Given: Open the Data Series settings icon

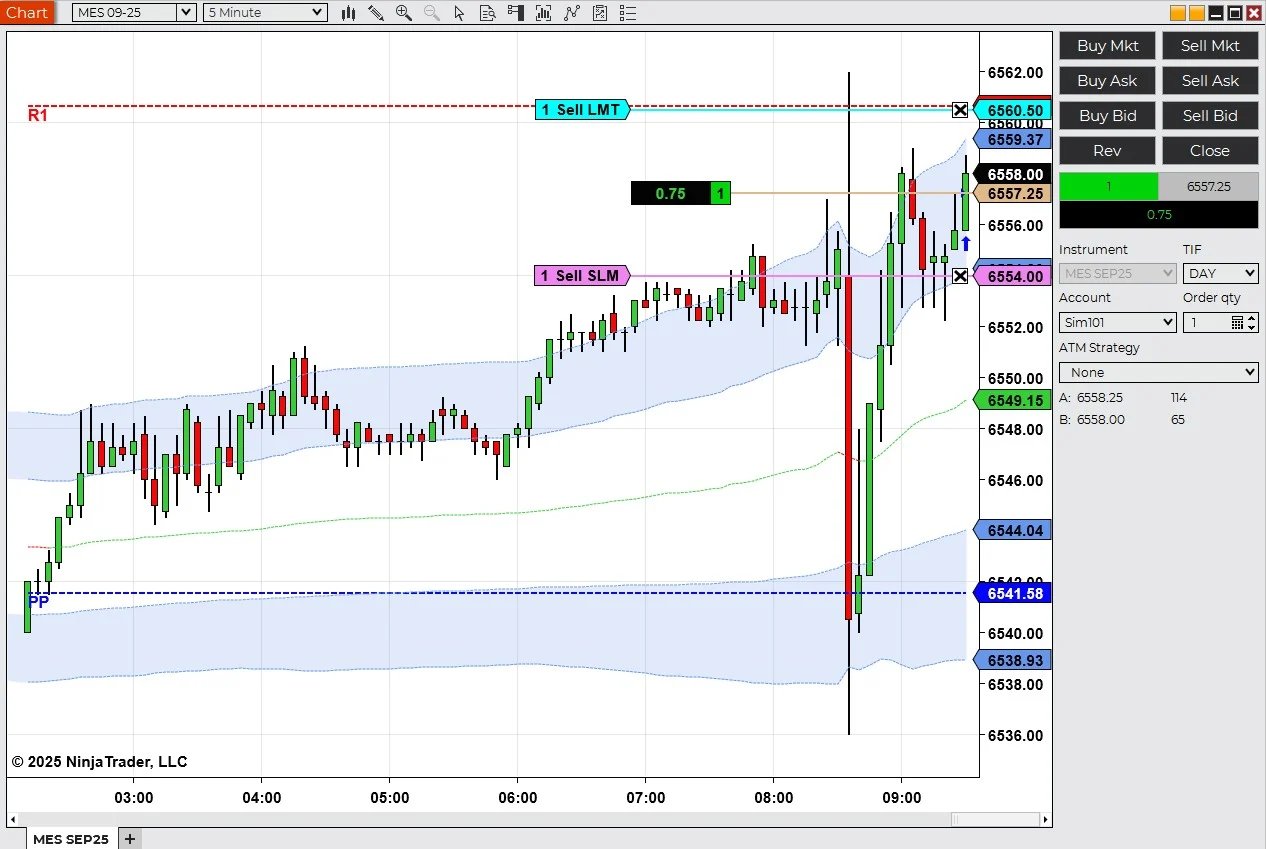Looking at the screenshot, I should pos(488,13).
